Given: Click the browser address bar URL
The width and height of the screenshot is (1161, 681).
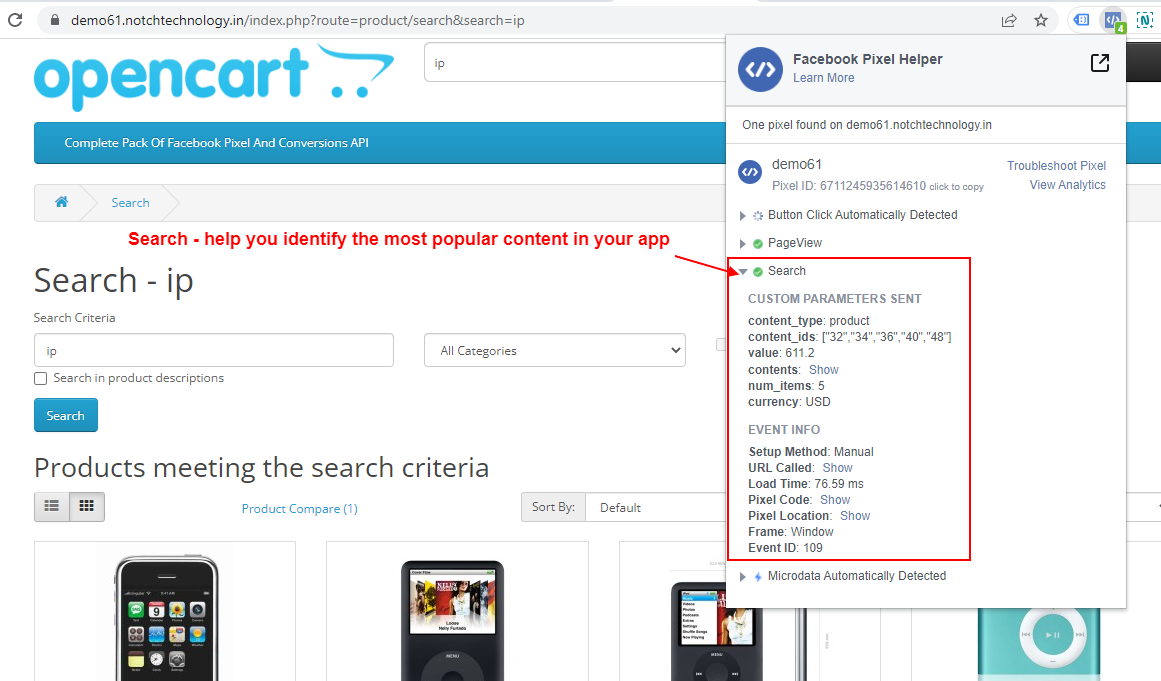Looking at the screenshot, I should pos(298,20).
